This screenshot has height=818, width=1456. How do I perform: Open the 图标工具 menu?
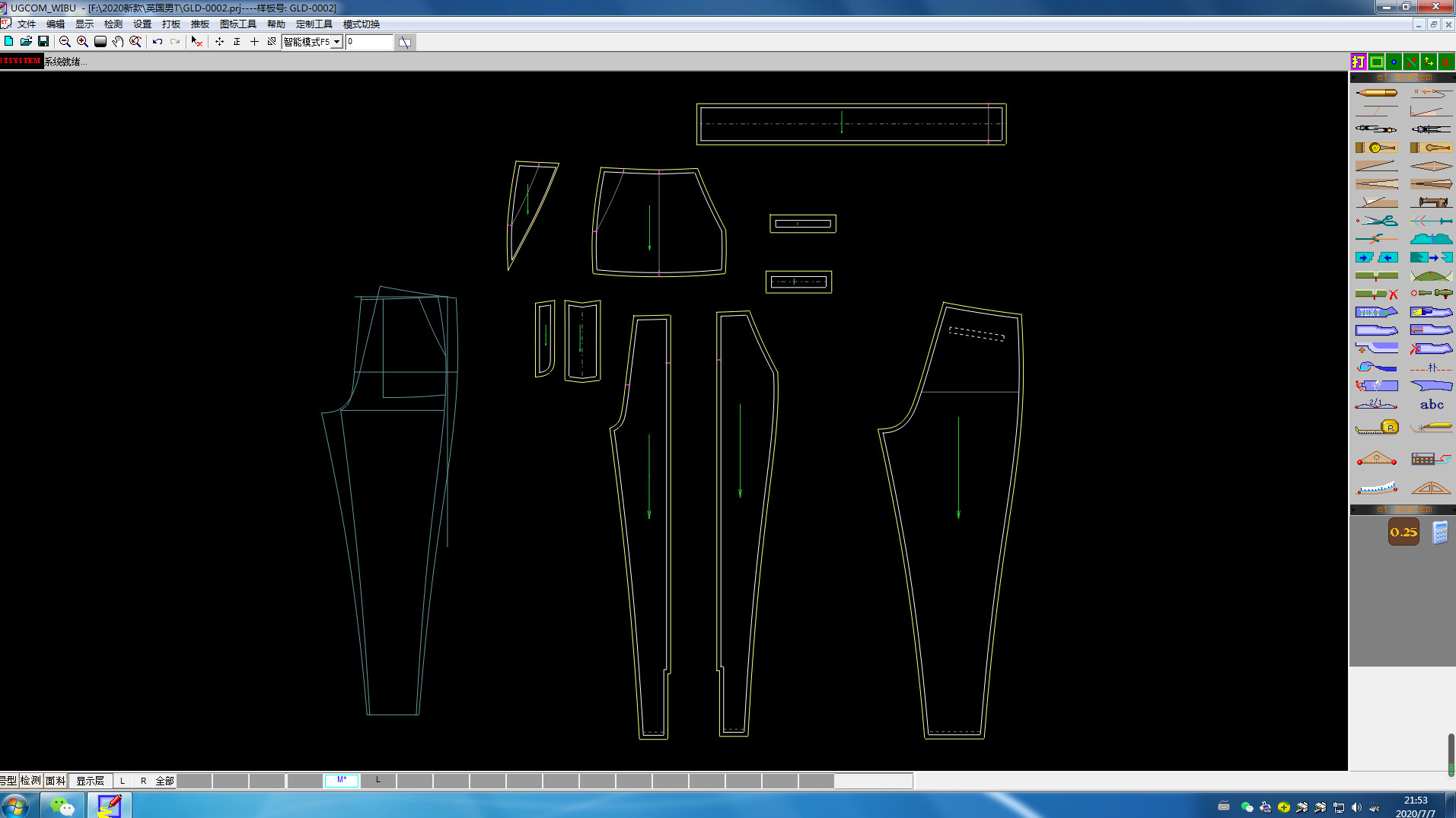point(238,24)
